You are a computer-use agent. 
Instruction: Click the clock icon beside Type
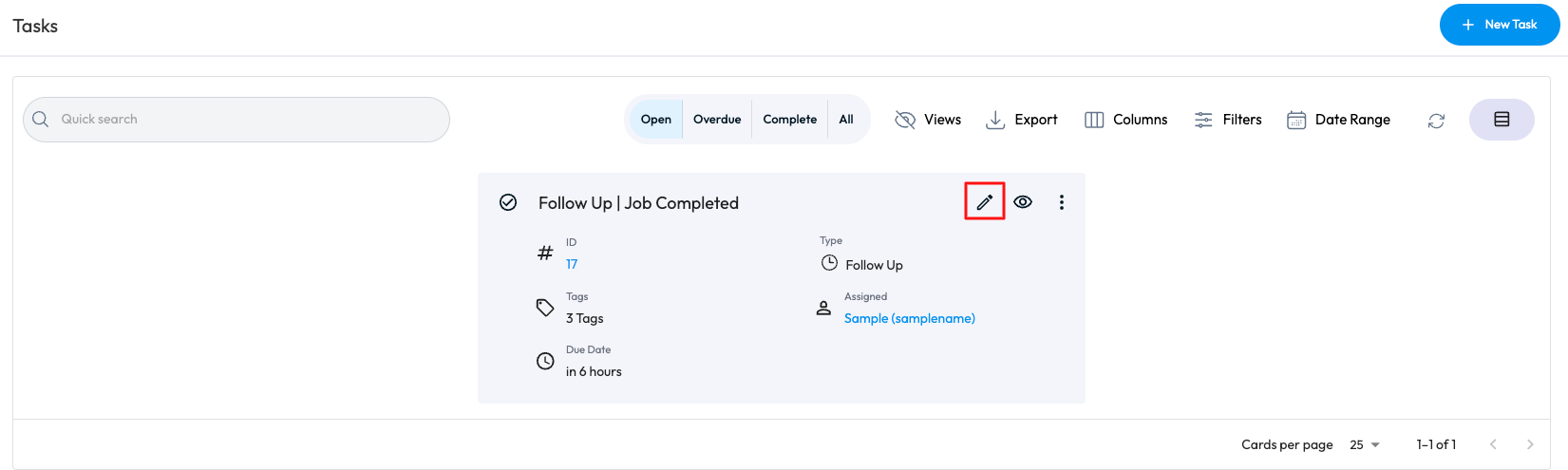[829, 262]
